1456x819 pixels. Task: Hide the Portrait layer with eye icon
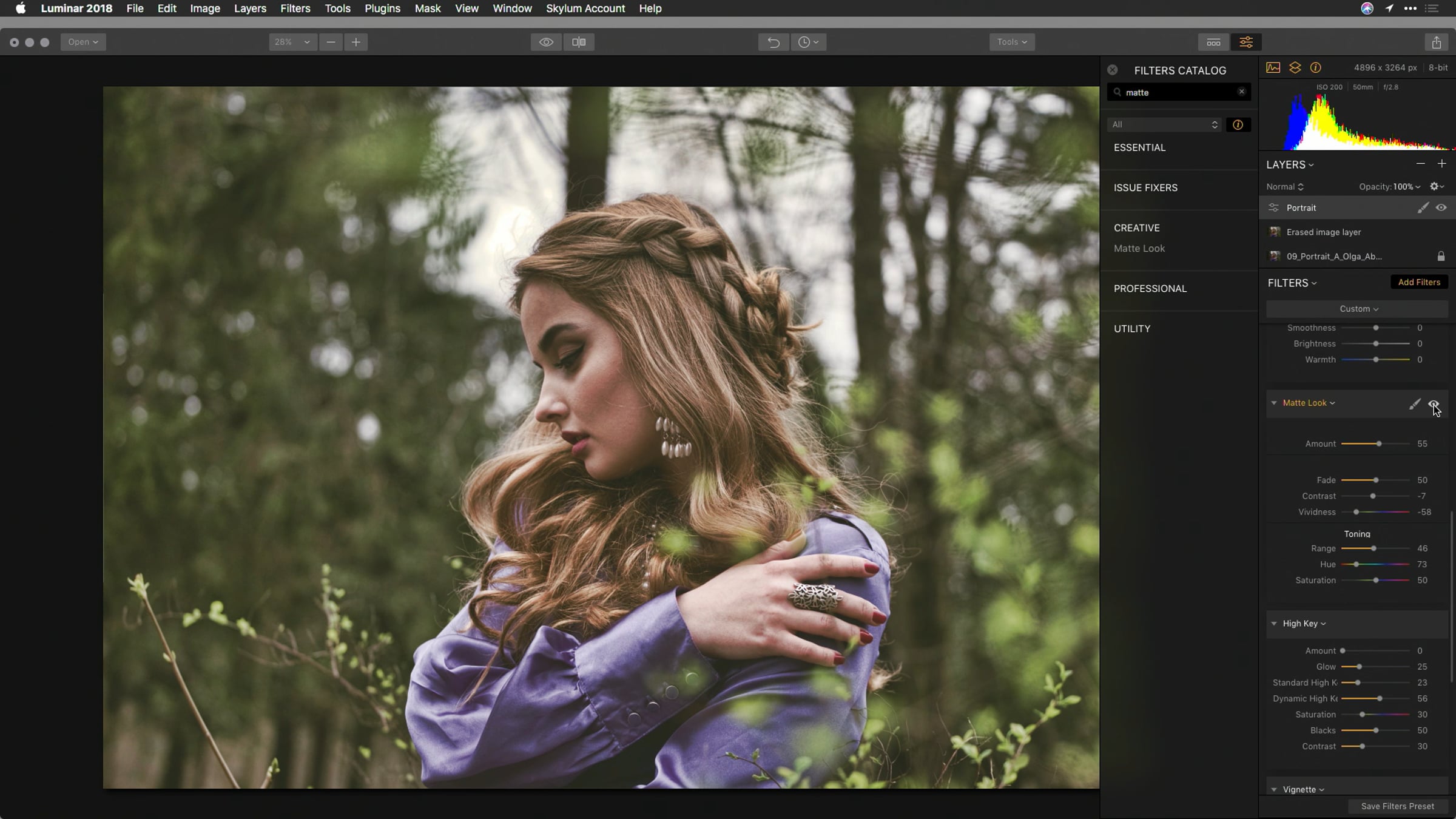click(1441, 207)
